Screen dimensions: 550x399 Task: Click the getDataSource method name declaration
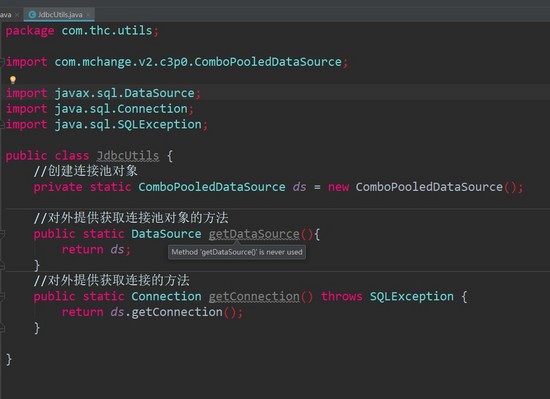pos(254,234)
